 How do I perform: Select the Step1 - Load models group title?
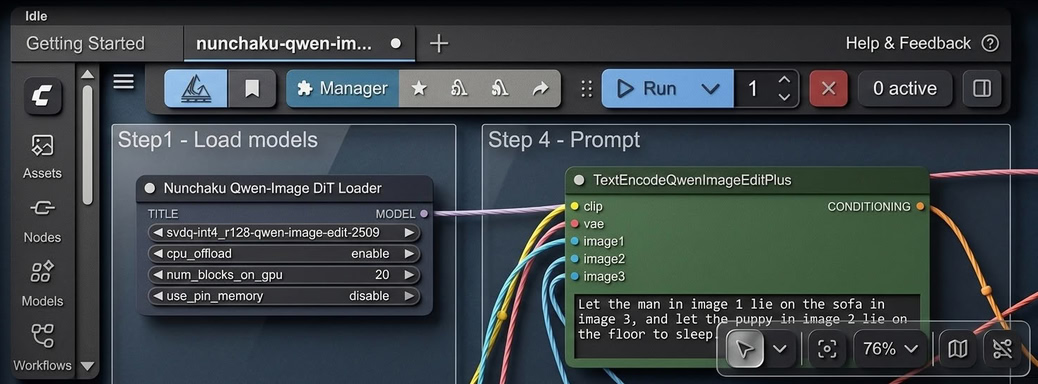coord(218,140)
